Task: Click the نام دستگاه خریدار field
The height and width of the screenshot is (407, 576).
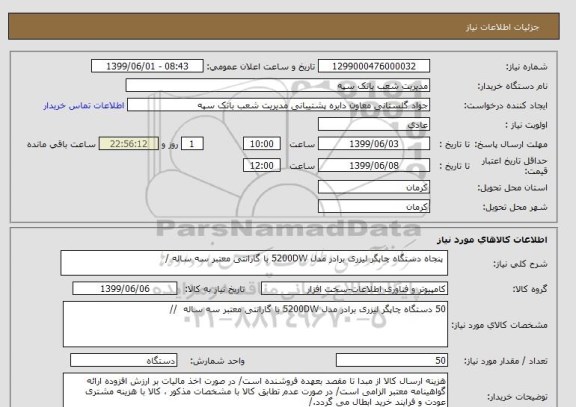Action: tap(278, 86)
